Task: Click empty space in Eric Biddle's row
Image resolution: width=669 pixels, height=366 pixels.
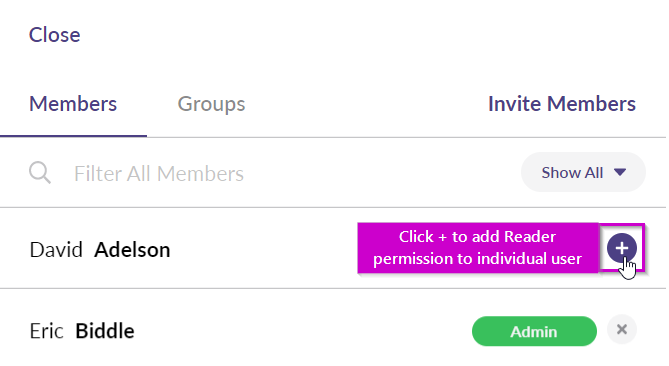Action: click(299, 331)
